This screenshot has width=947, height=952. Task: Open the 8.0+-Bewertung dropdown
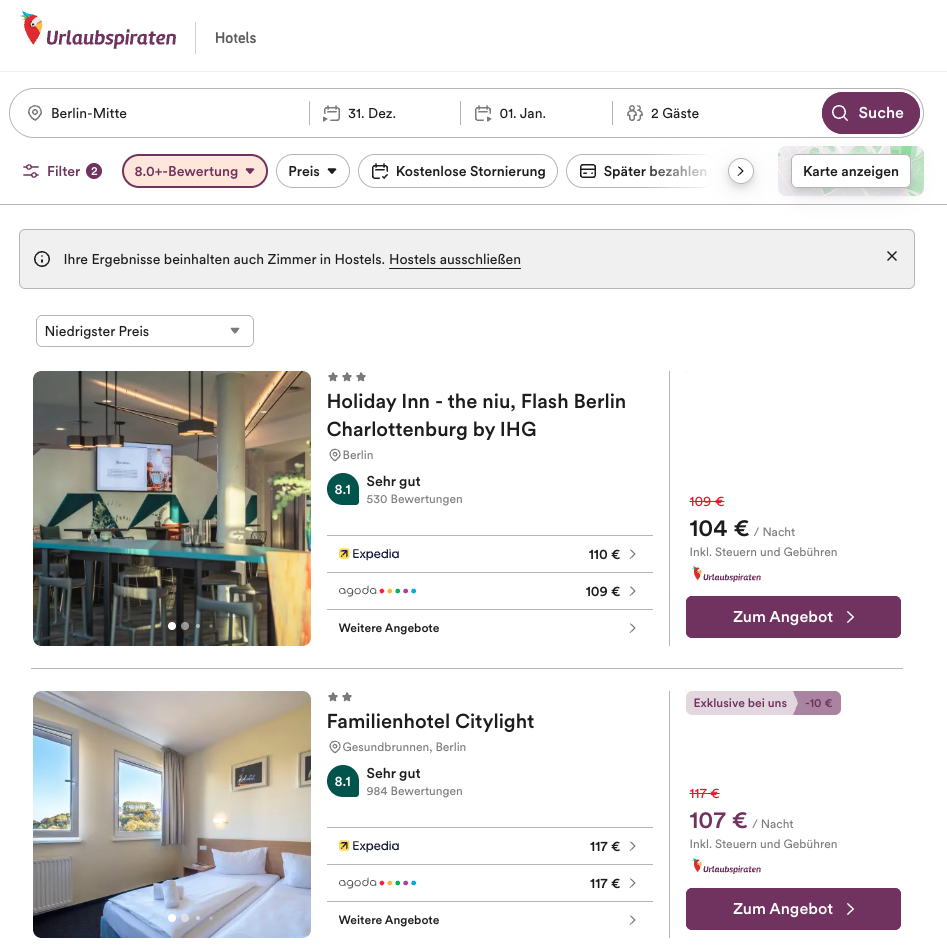click(x=195, y=171)
